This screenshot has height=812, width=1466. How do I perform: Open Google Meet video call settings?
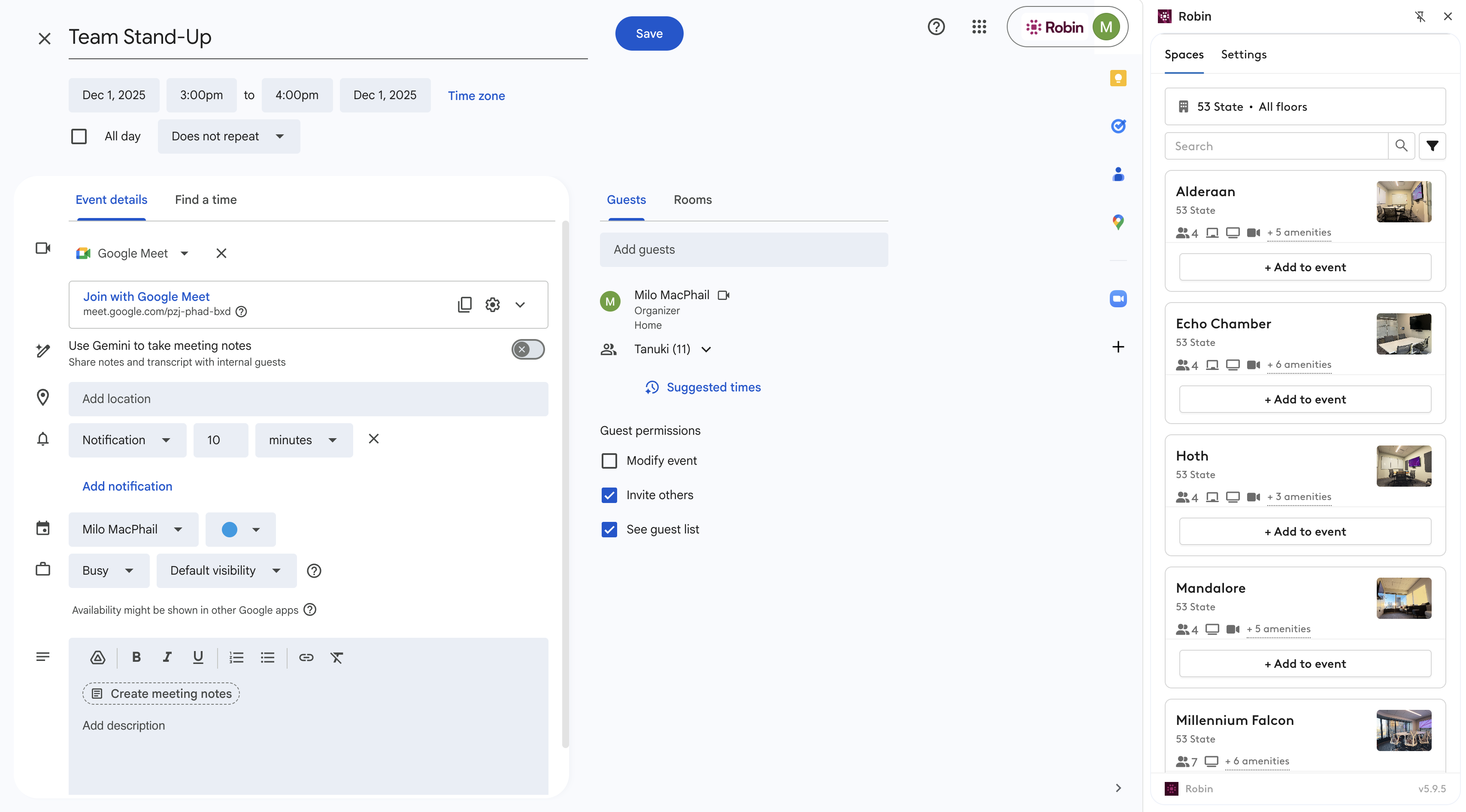(492, 304)
